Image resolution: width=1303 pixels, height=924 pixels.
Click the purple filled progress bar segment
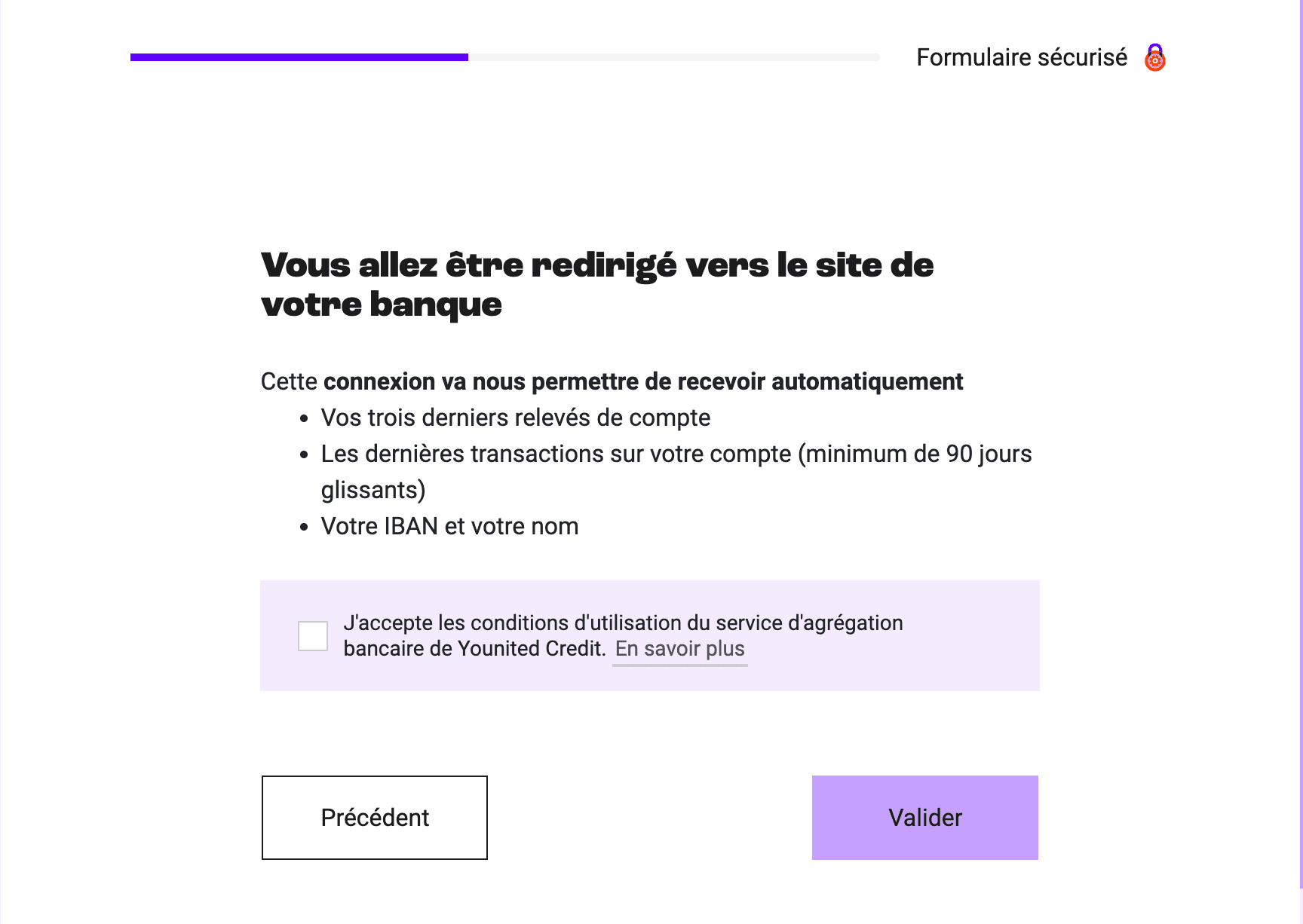[299, 57]
